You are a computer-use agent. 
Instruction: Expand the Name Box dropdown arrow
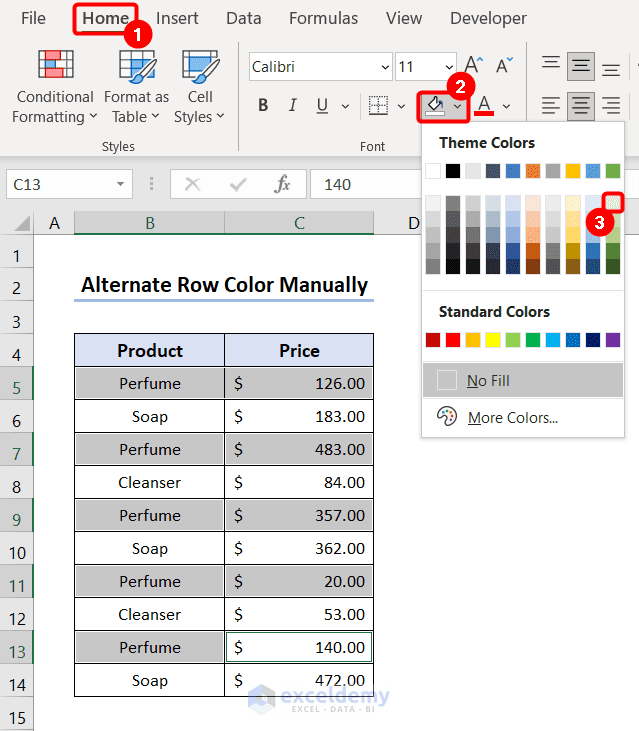[x=120, y=184]
